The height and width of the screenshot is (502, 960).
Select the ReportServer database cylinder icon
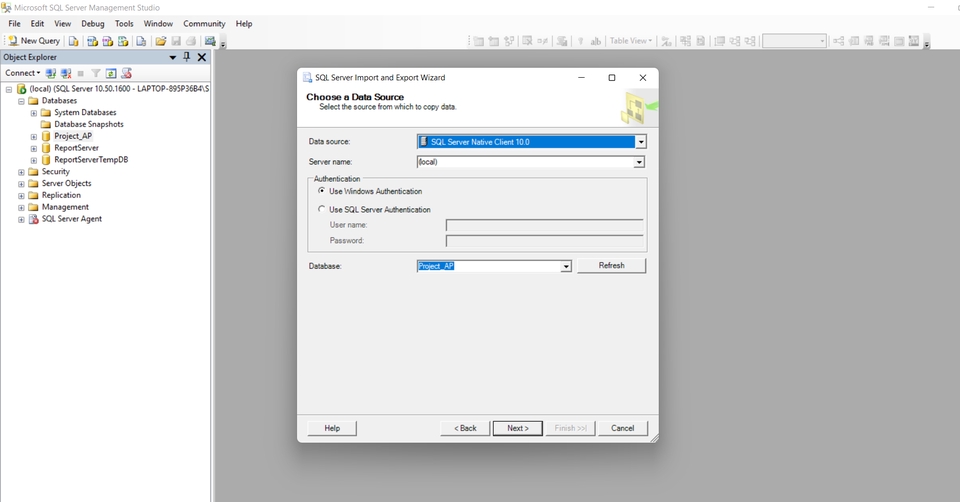46,148
